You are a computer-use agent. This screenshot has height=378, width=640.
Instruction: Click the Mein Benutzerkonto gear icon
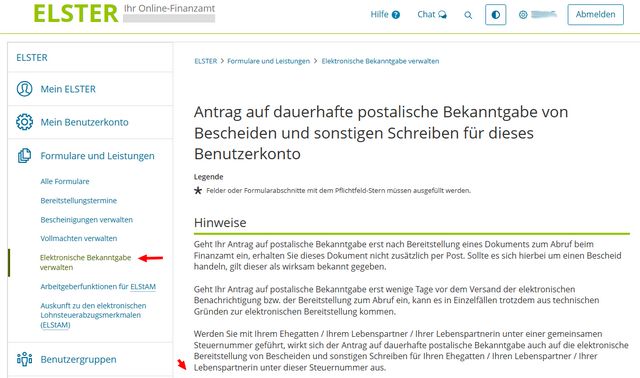pos(24,122)
